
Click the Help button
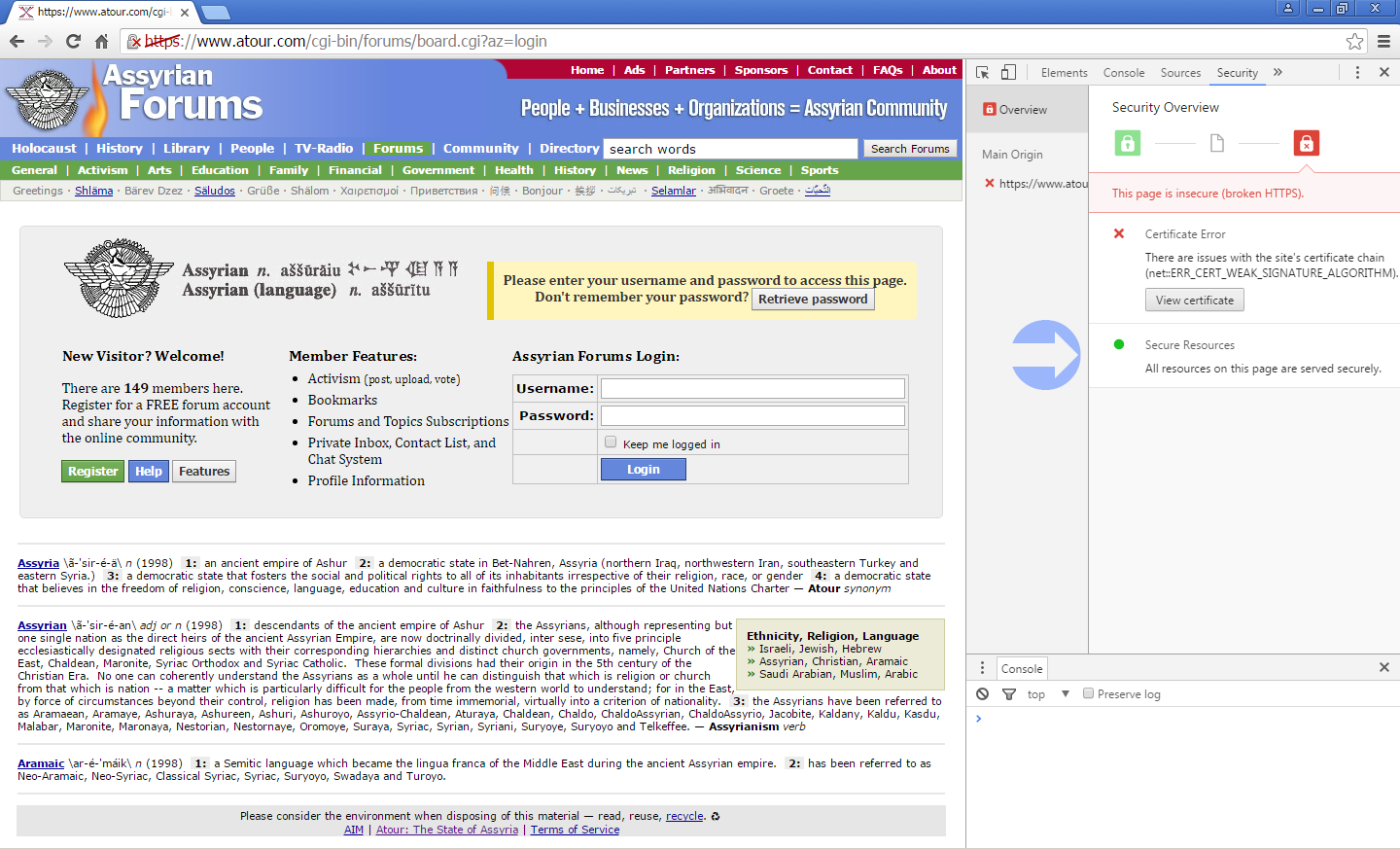(149, 471)
